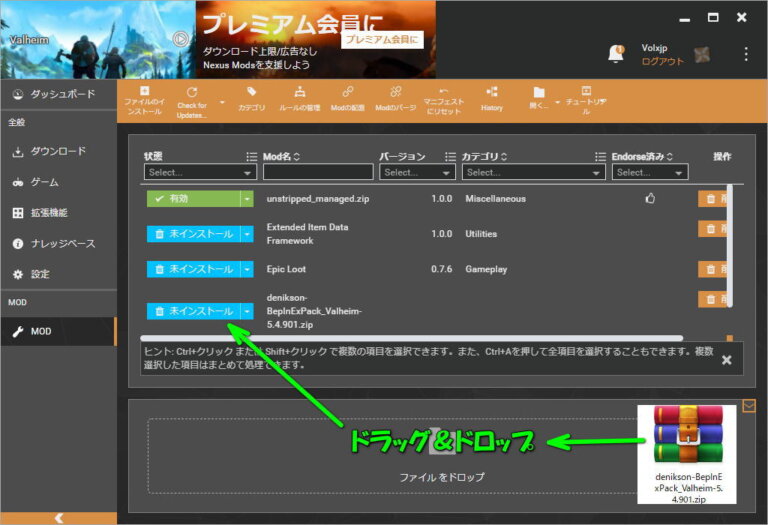Click the delete button for denikson-BepInExPack

click(713, 299)
